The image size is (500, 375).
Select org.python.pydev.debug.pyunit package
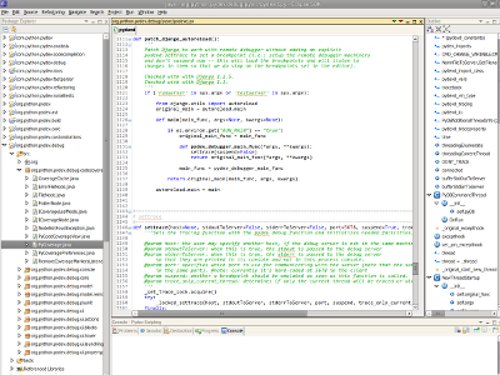[x=59, y=303]
